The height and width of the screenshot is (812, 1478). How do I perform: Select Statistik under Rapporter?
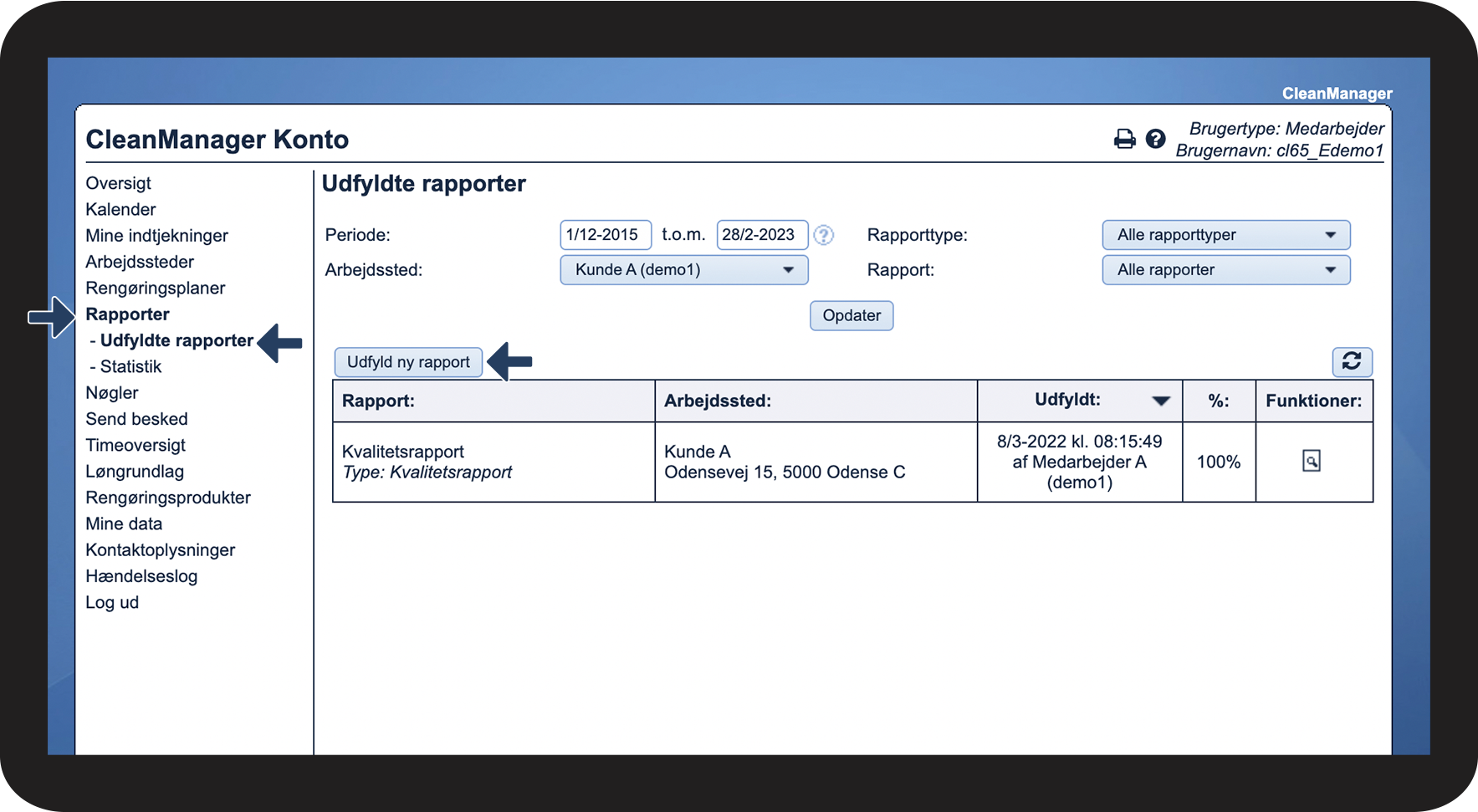coord(130,366)
